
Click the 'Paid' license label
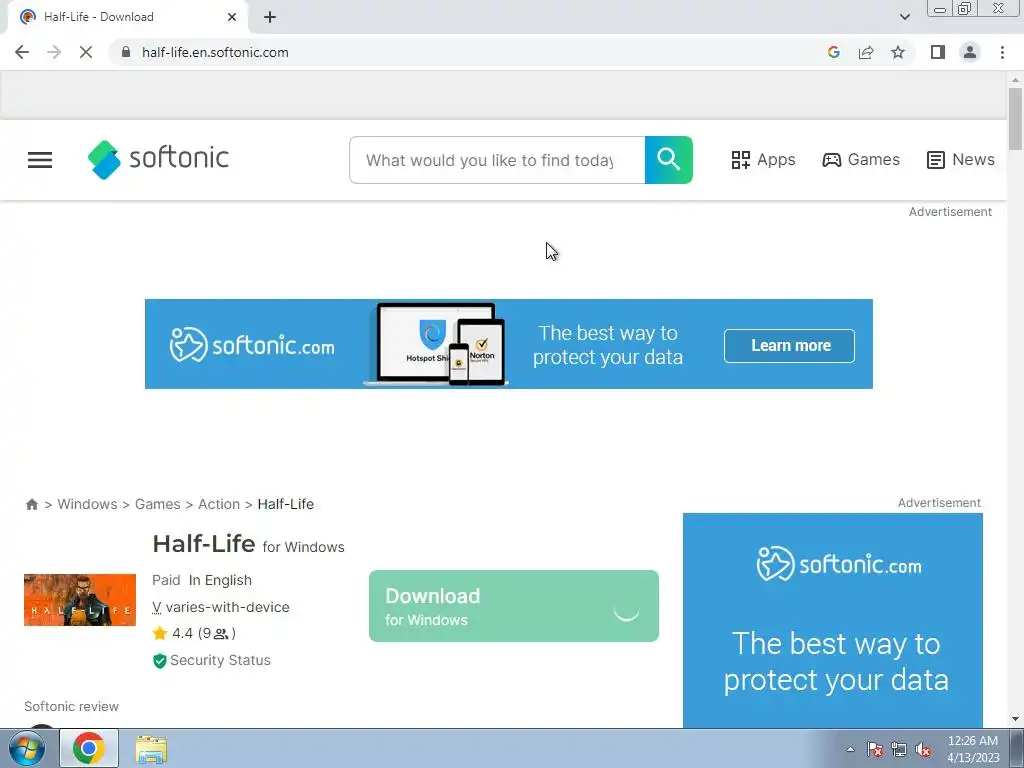166,580
